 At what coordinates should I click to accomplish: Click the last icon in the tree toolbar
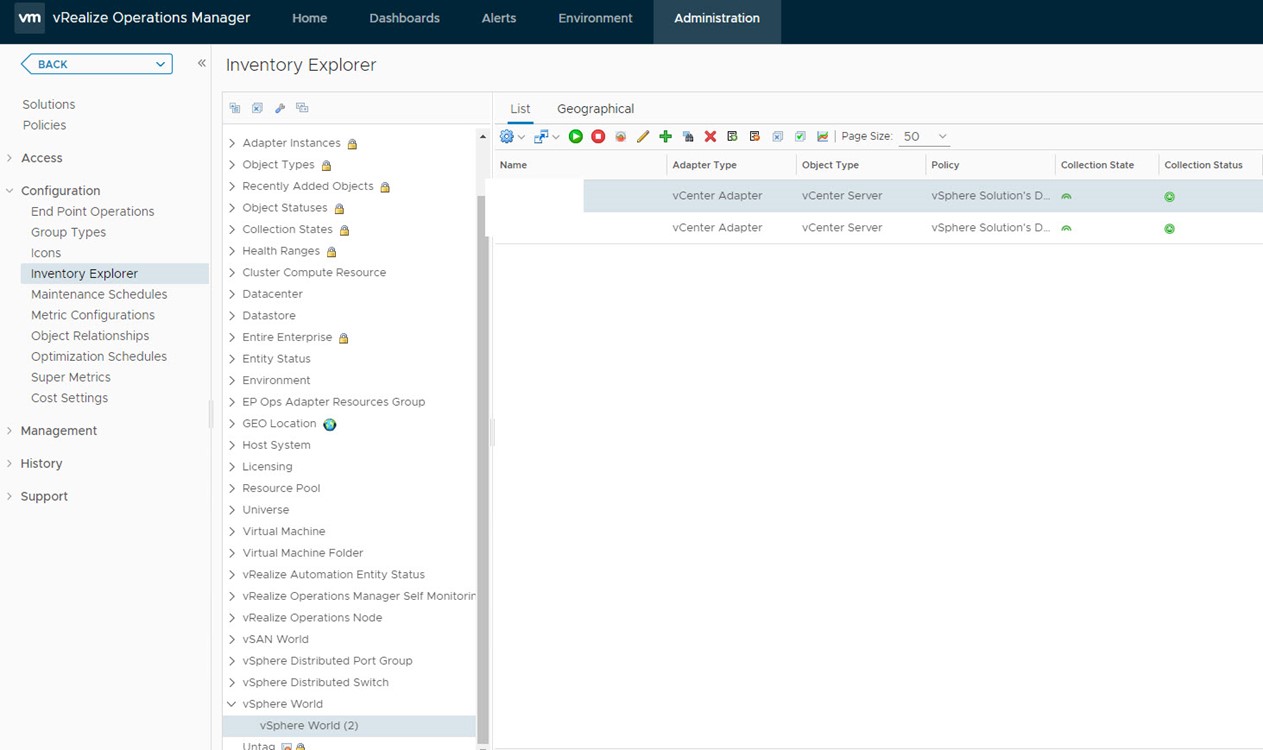click(302, 108)
